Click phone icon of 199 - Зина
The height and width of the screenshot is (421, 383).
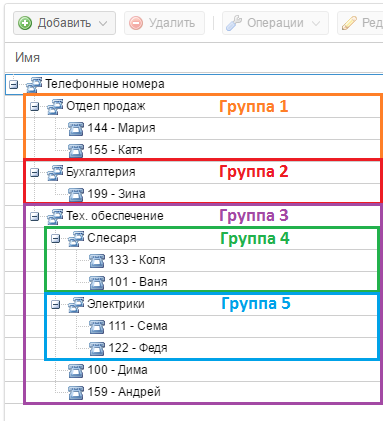click(76, 195)
